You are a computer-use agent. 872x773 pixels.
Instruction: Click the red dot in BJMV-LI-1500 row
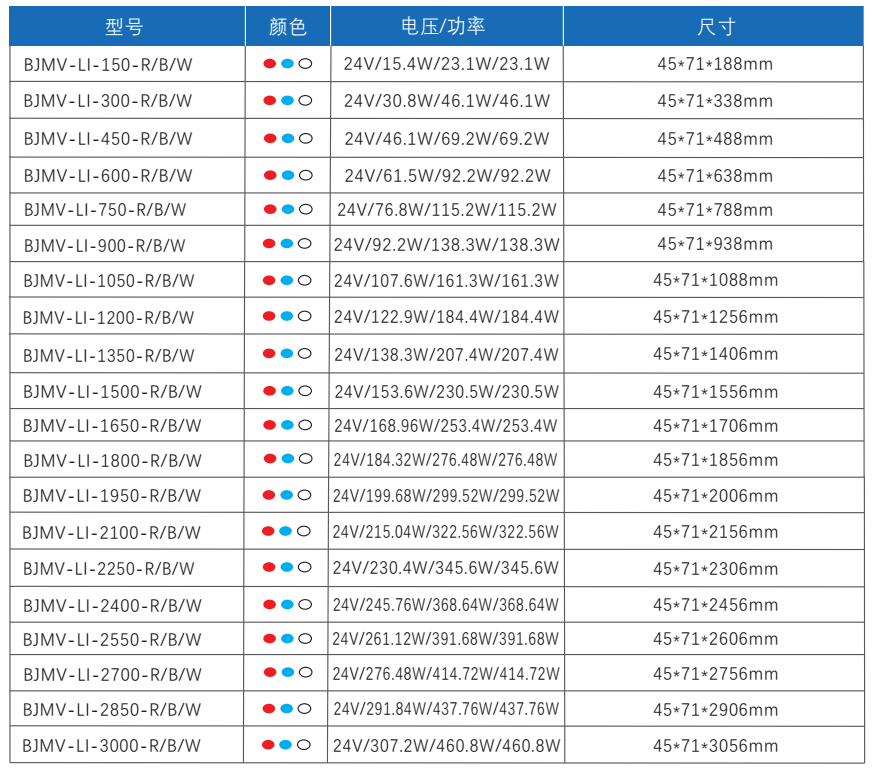click(270, 391)
